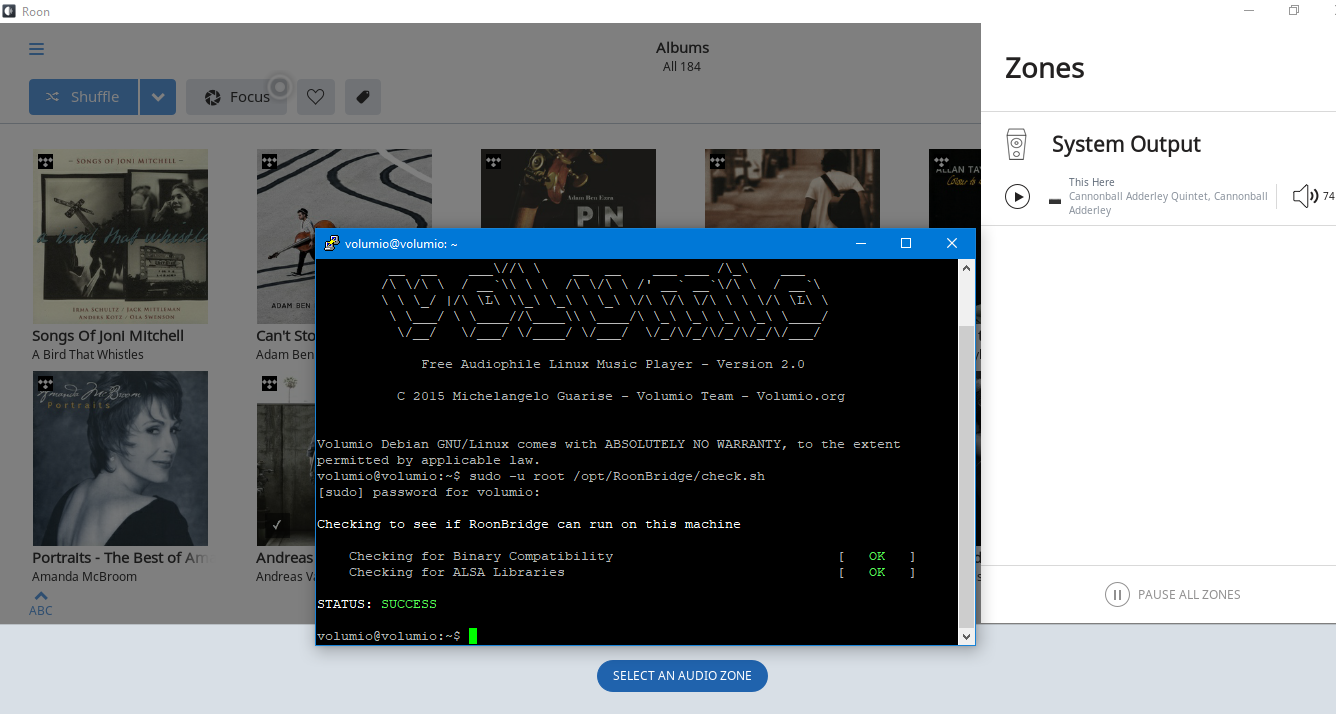Click the 'Amanda McBroom' artist name
The width and height of the screenshot is (1336, 714).
[x=84, y=577]
